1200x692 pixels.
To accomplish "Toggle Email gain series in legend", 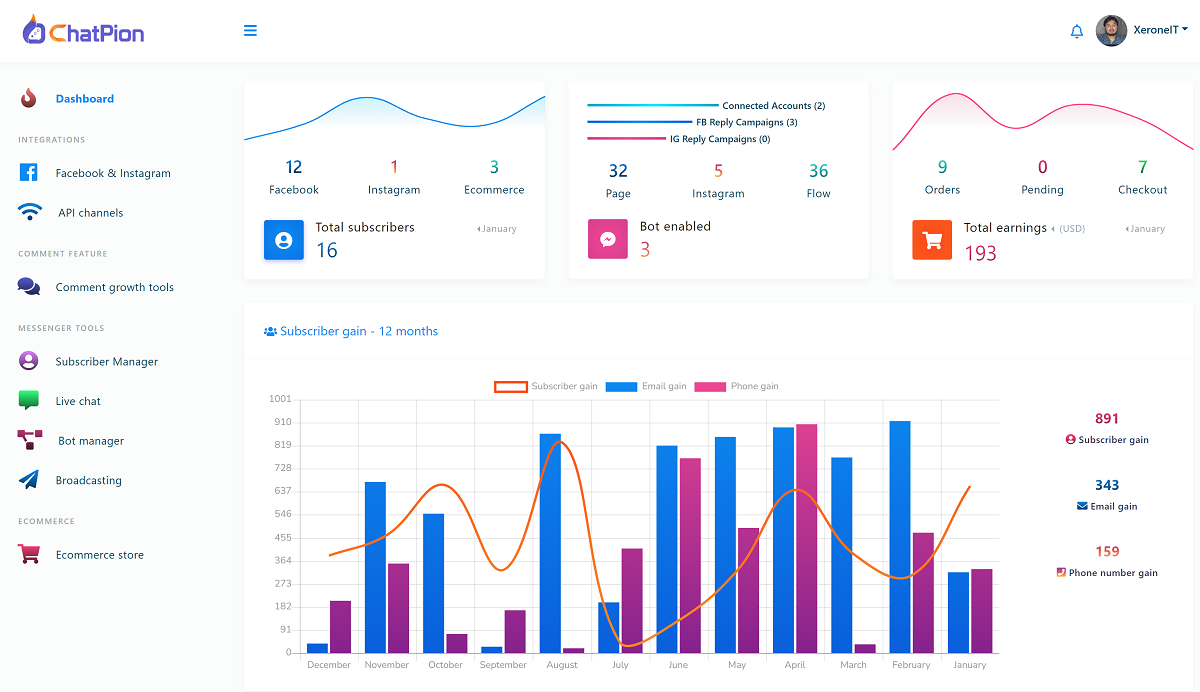I will tap(646, 386).
